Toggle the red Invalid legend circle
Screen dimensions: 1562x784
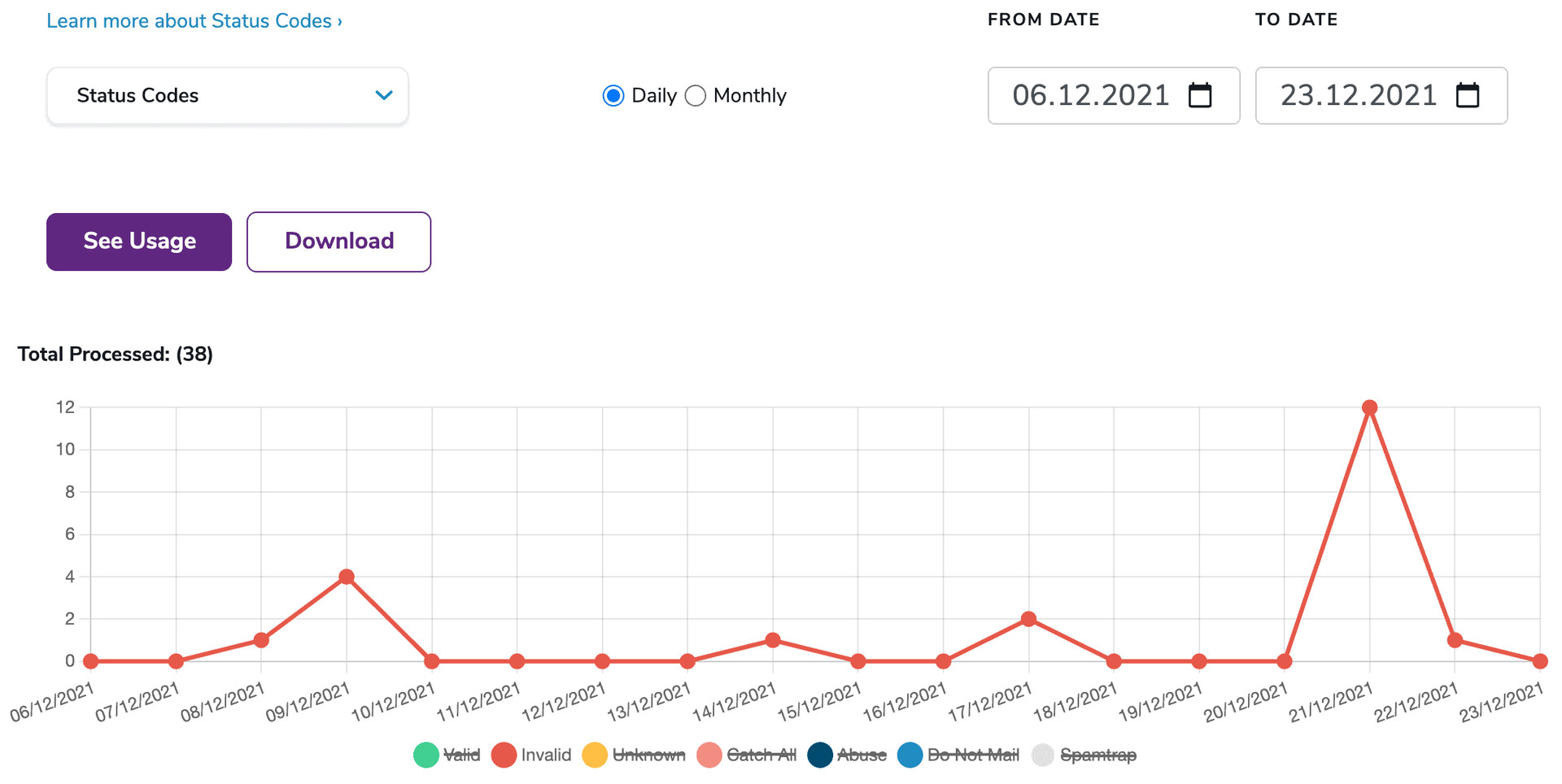pos(504,755)
